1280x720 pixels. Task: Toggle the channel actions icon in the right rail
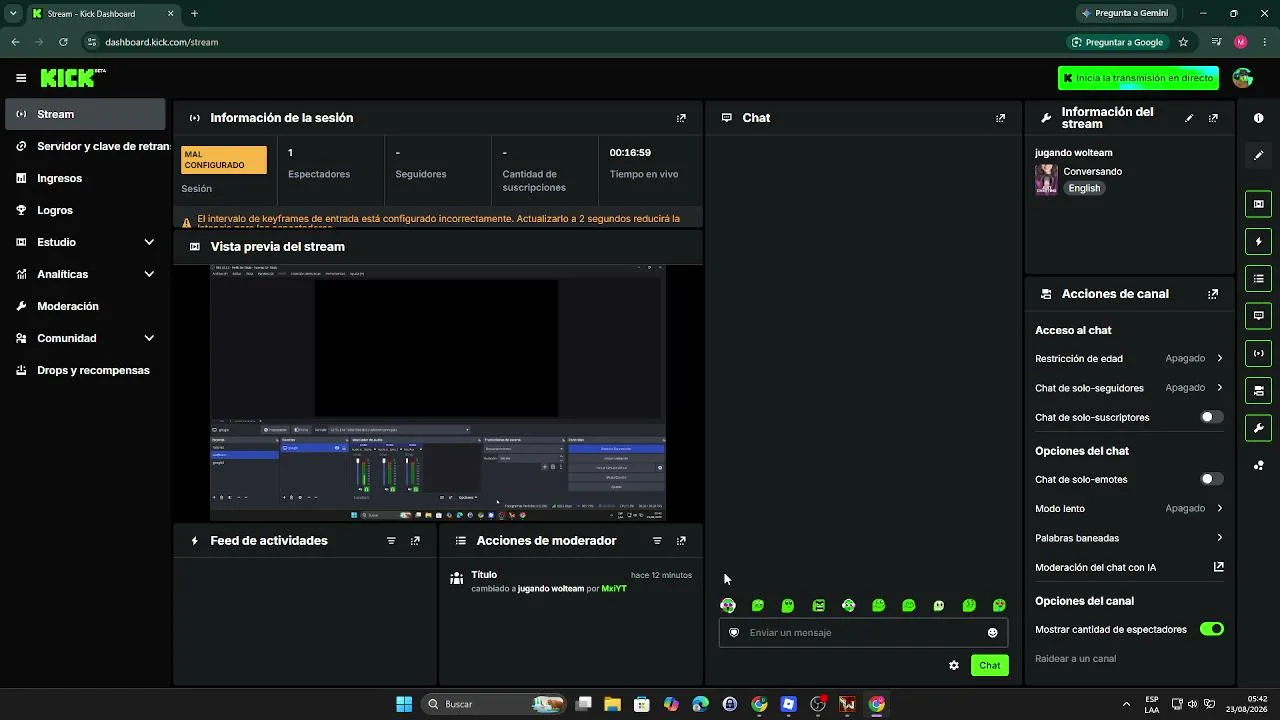pos(1258,391)
